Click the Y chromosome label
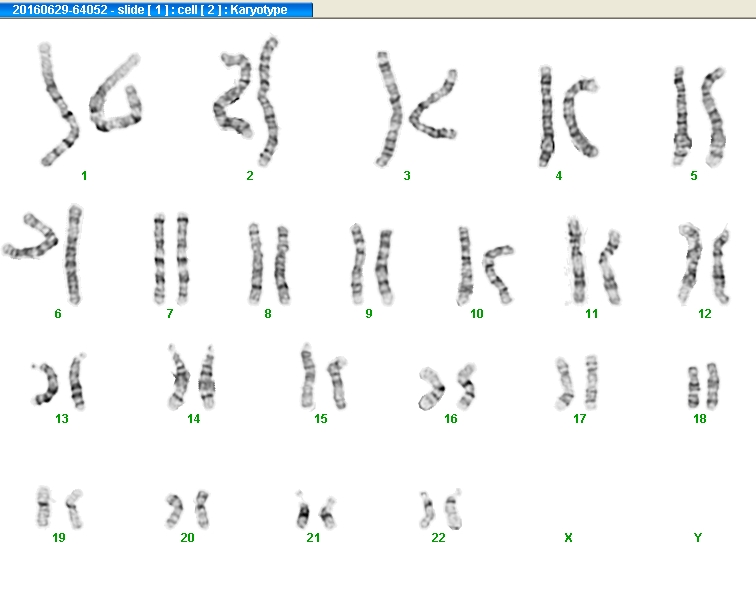Screen dimensions: 756x595 (698, 538)
